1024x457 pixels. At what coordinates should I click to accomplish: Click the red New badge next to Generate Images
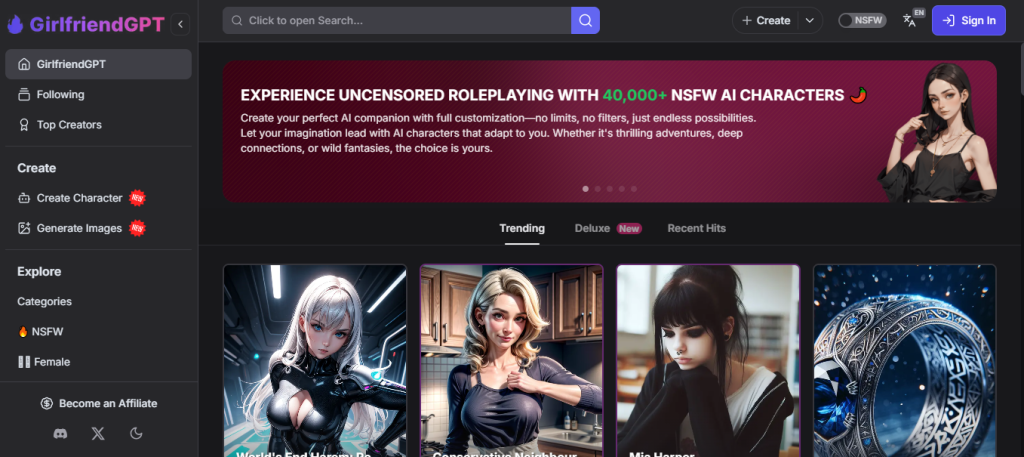pyautogui.click(x=137, y=228)
